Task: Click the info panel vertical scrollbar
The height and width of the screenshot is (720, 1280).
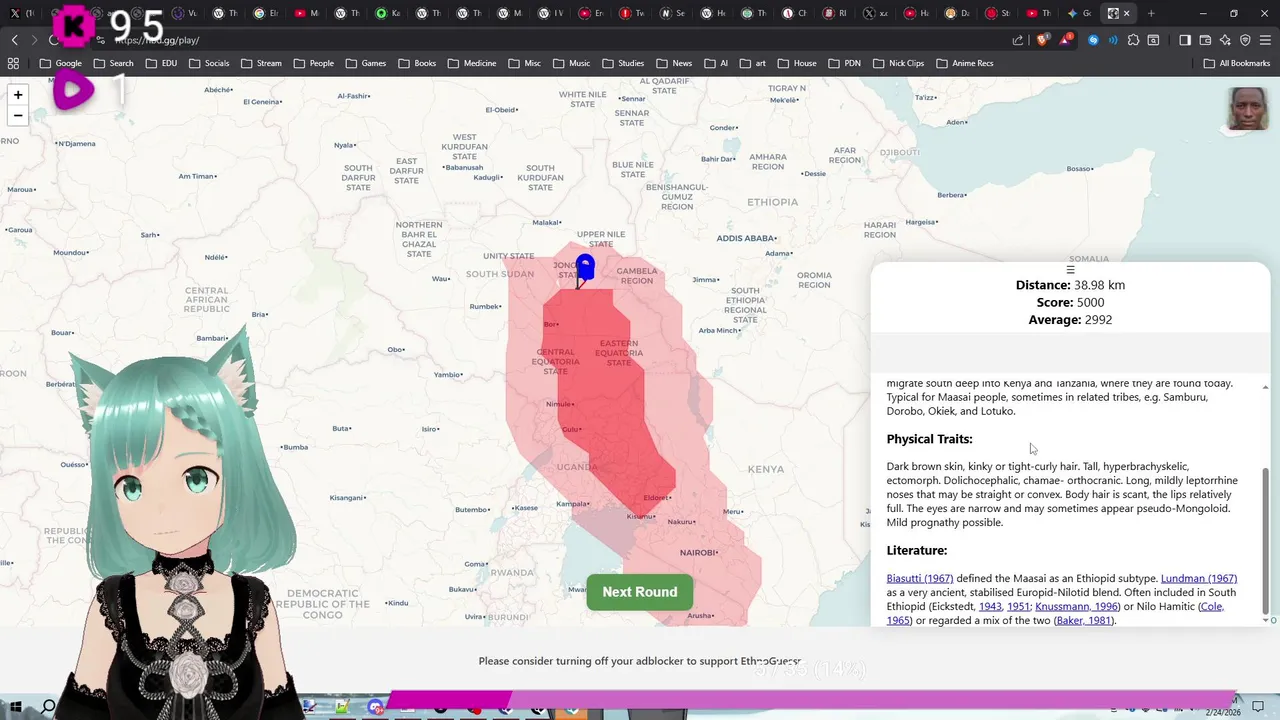Action: [1265, 540]
